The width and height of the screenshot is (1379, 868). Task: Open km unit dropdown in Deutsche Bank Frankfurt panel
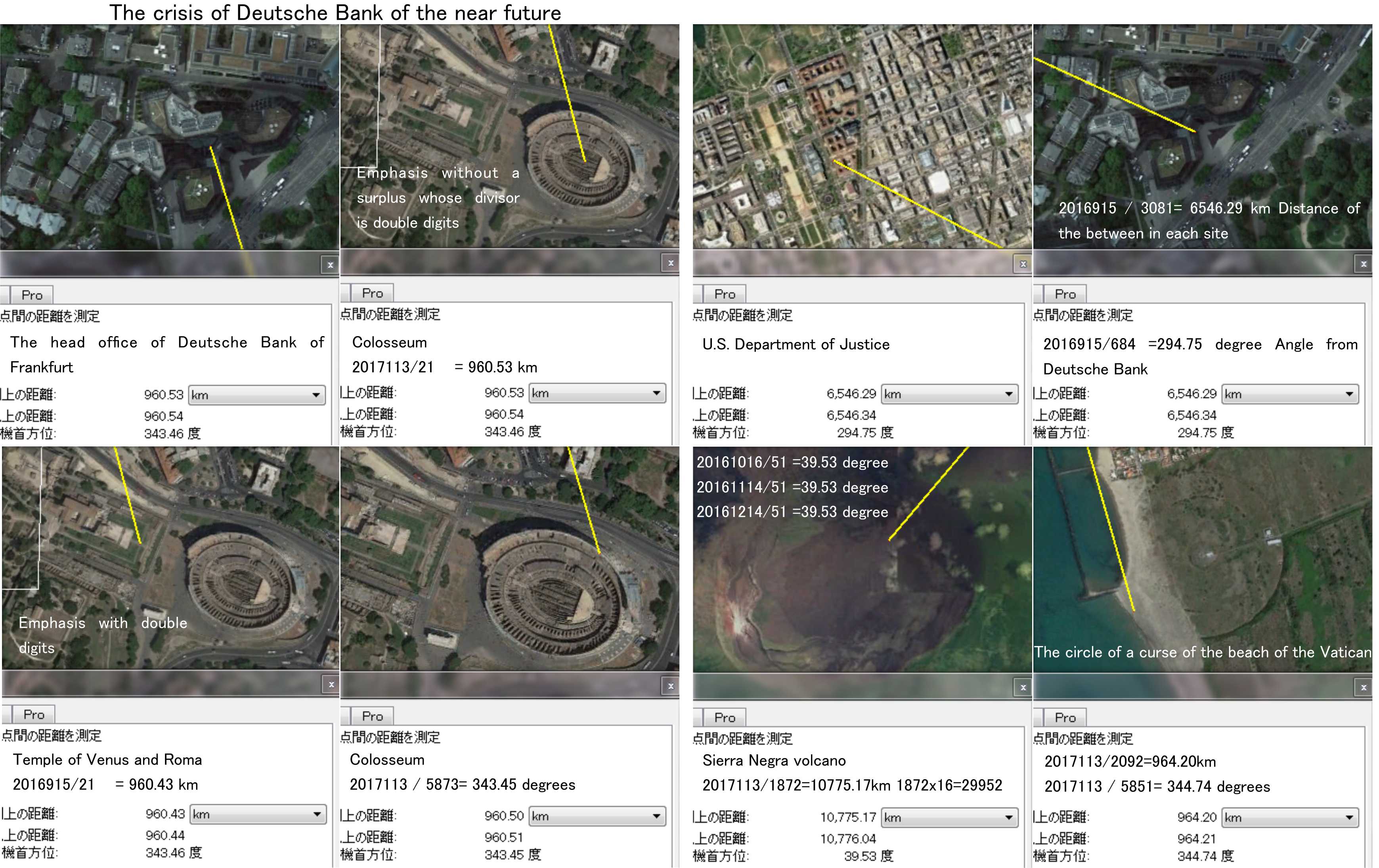(x=256, y=395)
